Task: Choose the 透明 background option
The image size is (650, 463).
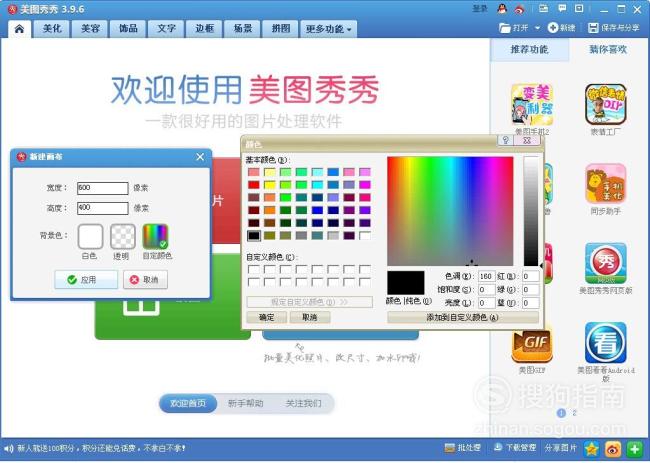Action: click(x=123, y=236)
